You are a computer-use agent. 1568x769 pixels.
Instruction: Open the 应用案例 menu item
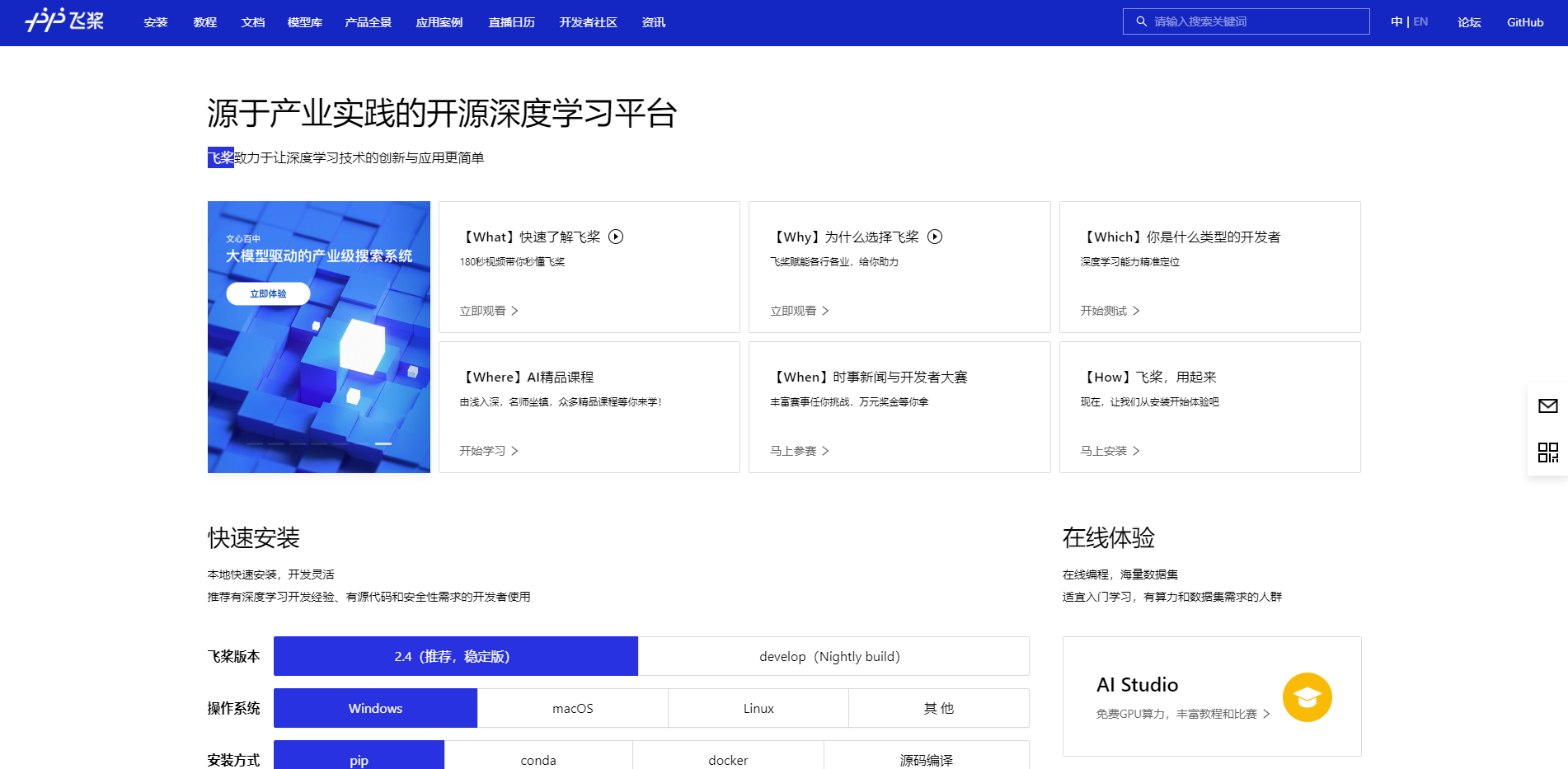[x=439, y=22]
